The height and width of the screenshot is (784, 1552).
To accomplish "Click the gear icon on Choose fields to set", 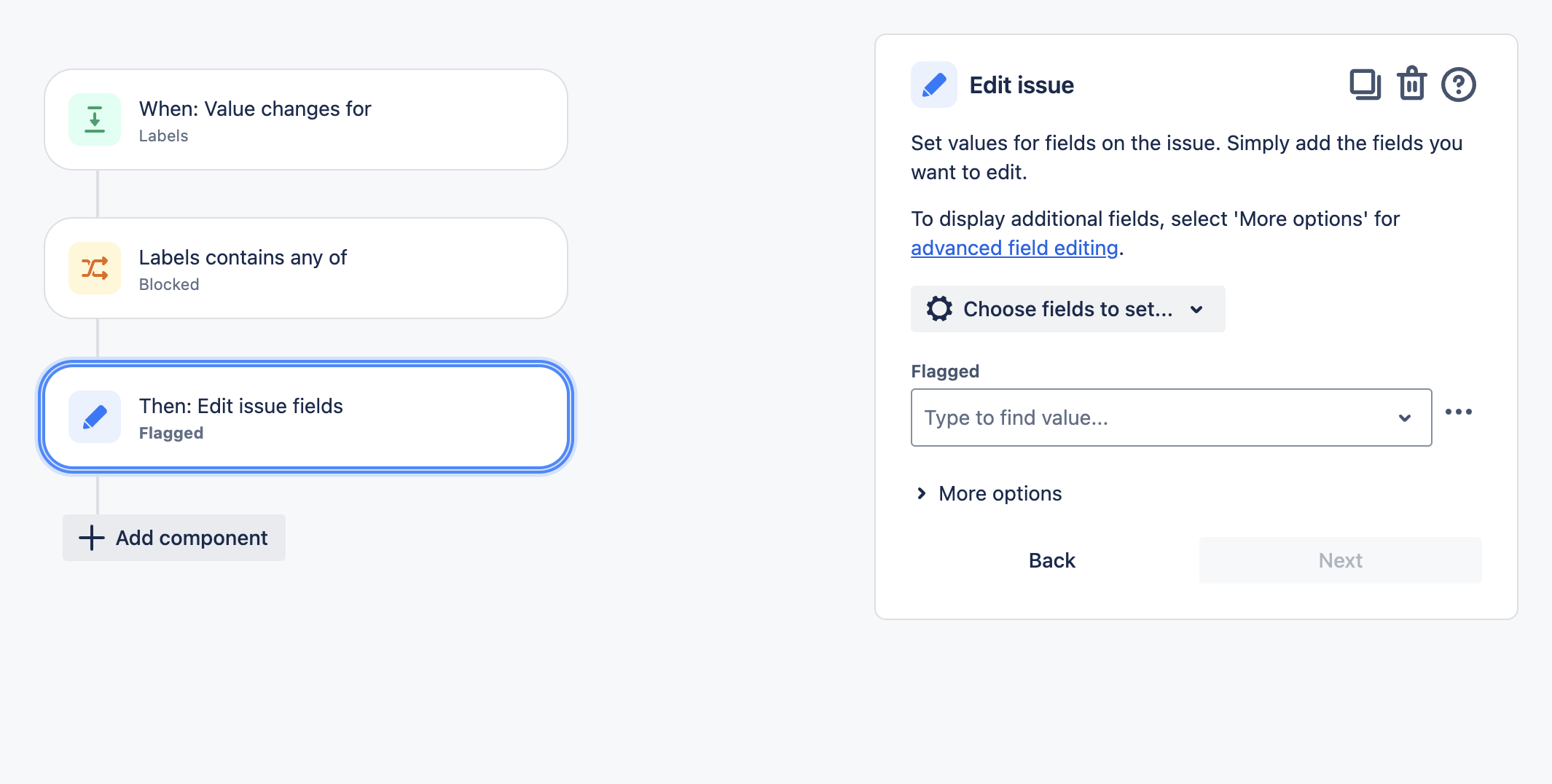I will pos(939,309).
